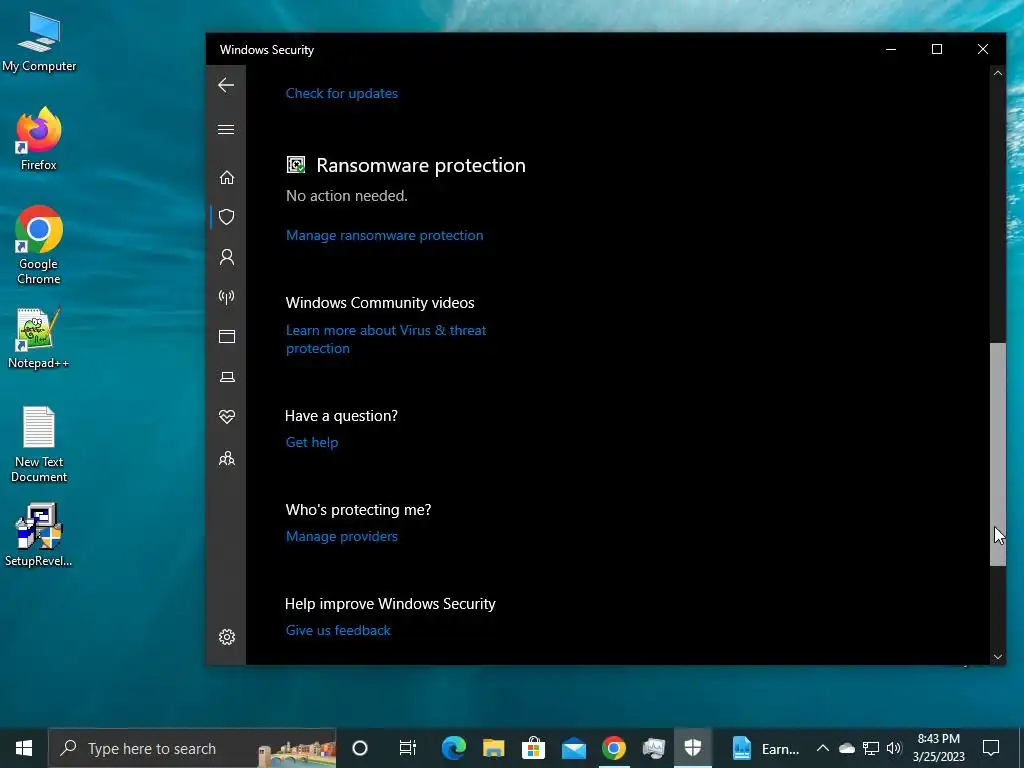Click the Who's protecting me? heading
Viewport: 1024px width, 768px height.
(359, 510)
